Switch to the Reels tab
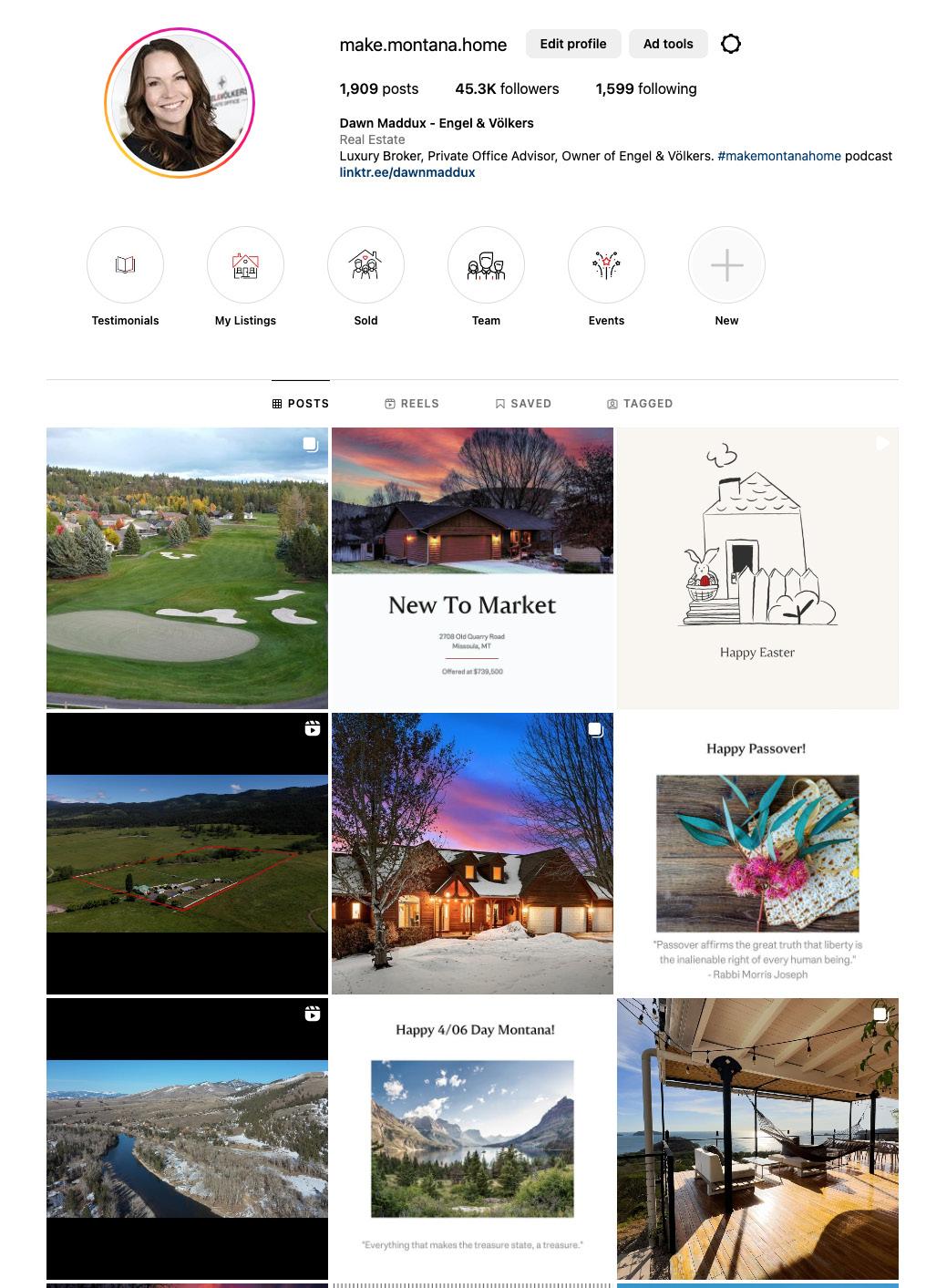The width and height of the screenshot is (926, 1288). [x=412, y=403]
